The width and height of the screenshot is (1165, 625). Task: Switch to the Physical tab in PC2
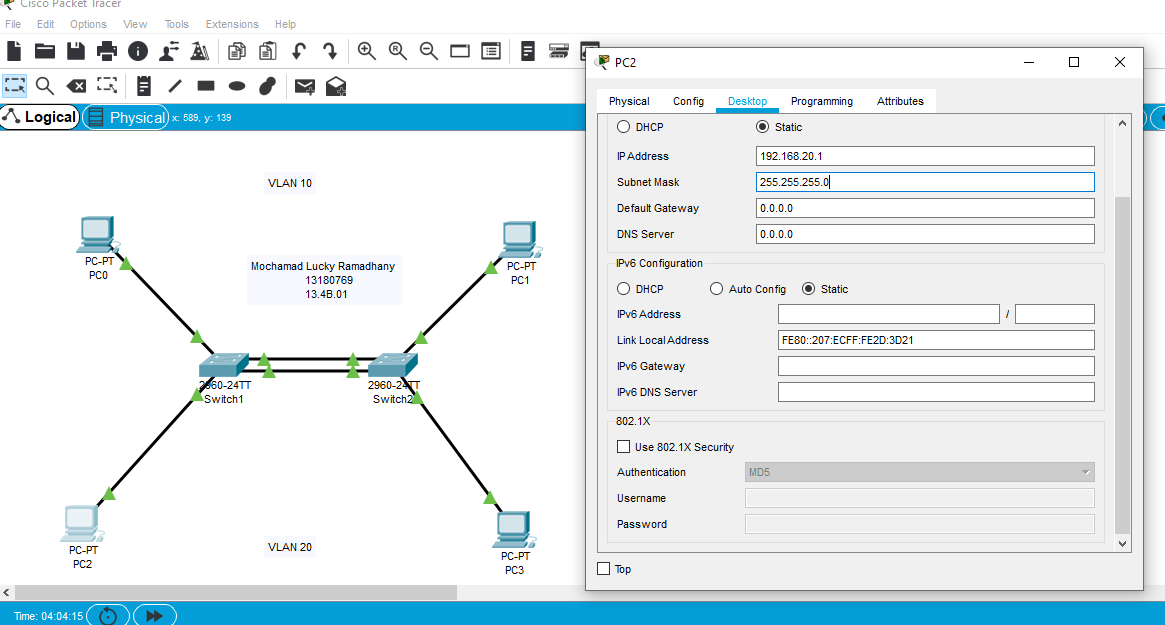coord(629,101)
